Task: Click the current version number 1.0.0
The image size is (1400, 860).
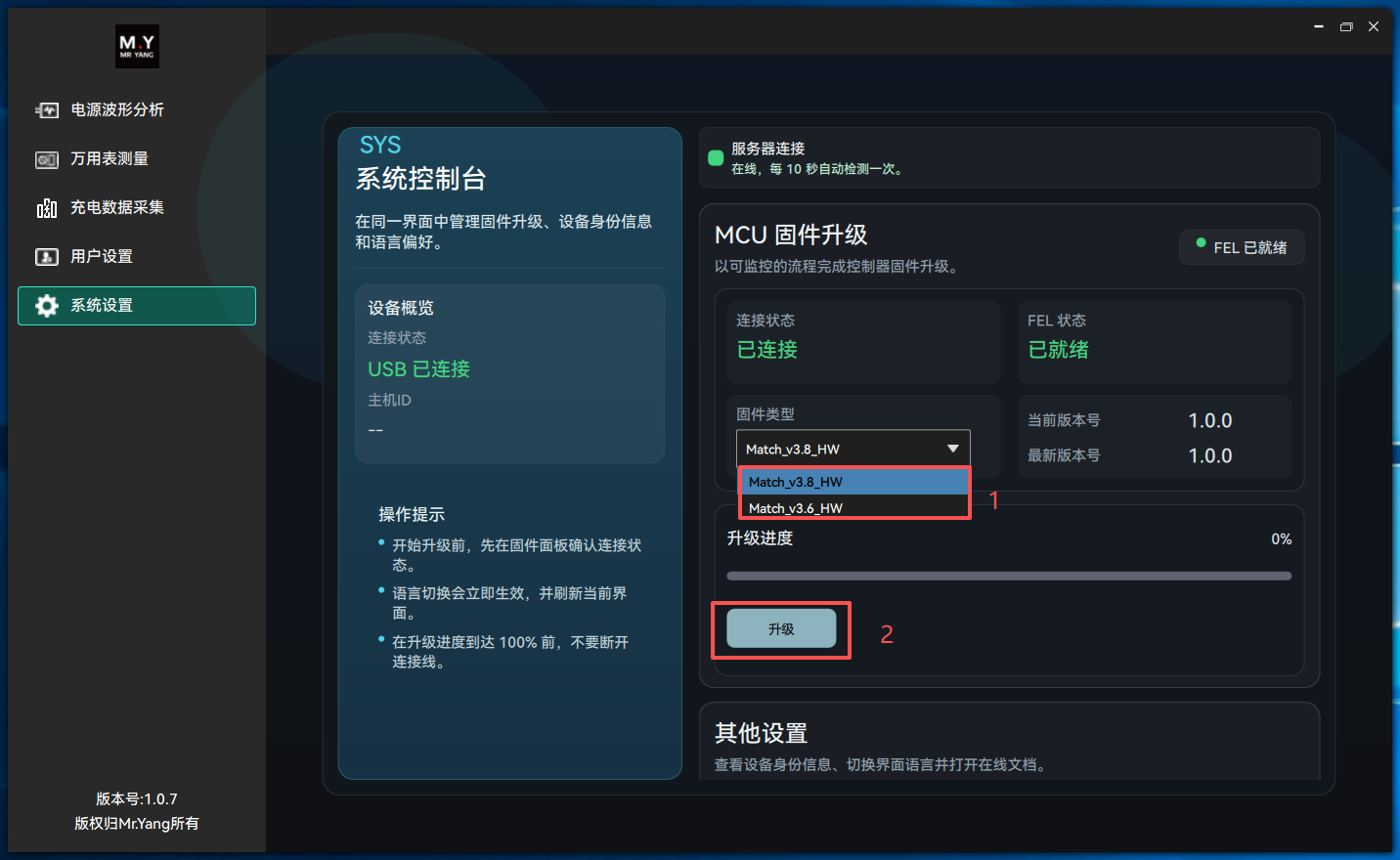Action: point(1209,421)
